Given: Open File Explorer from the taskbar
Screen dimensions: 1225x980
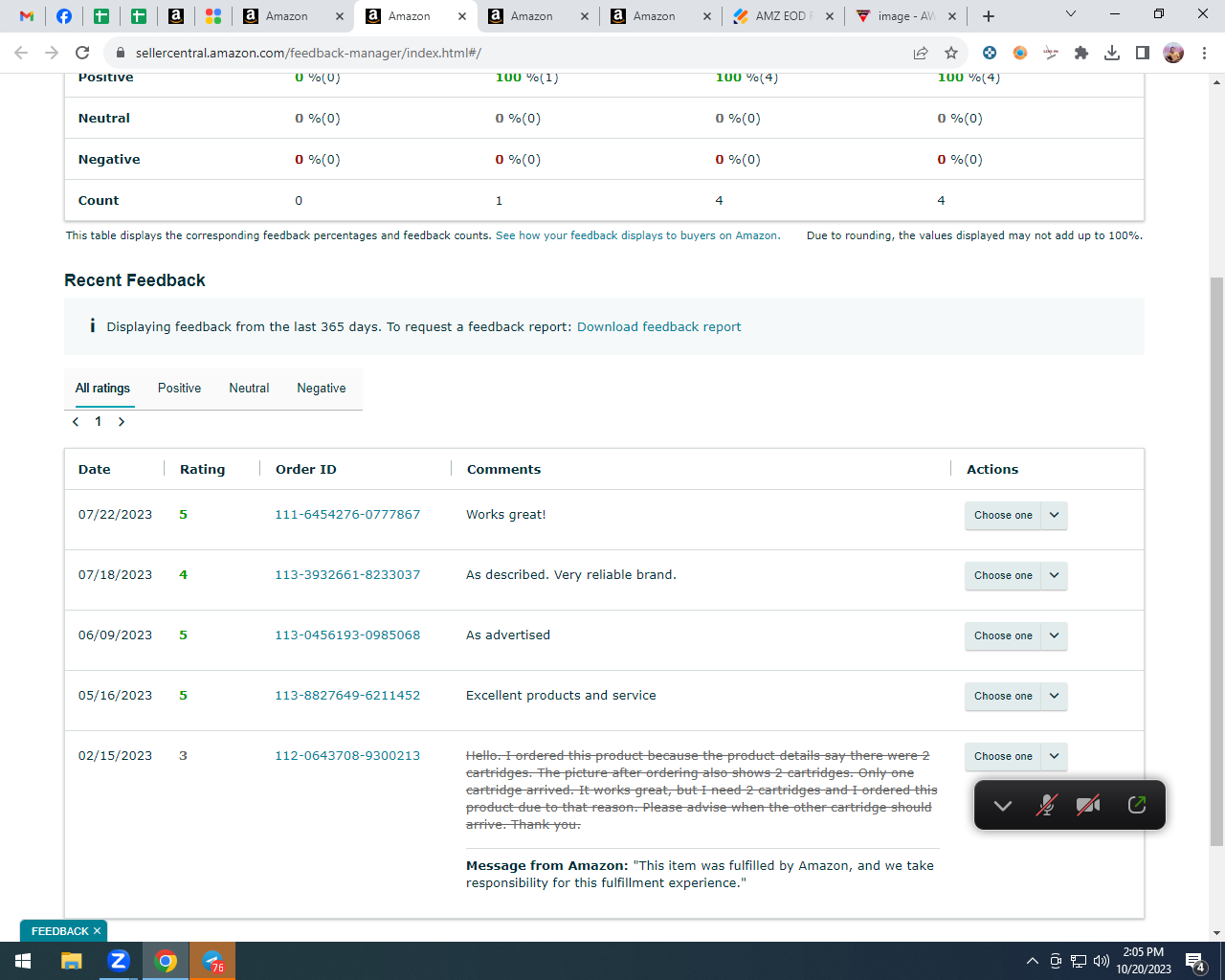Looking at the screenshot, I should click(x=72, y=961).
